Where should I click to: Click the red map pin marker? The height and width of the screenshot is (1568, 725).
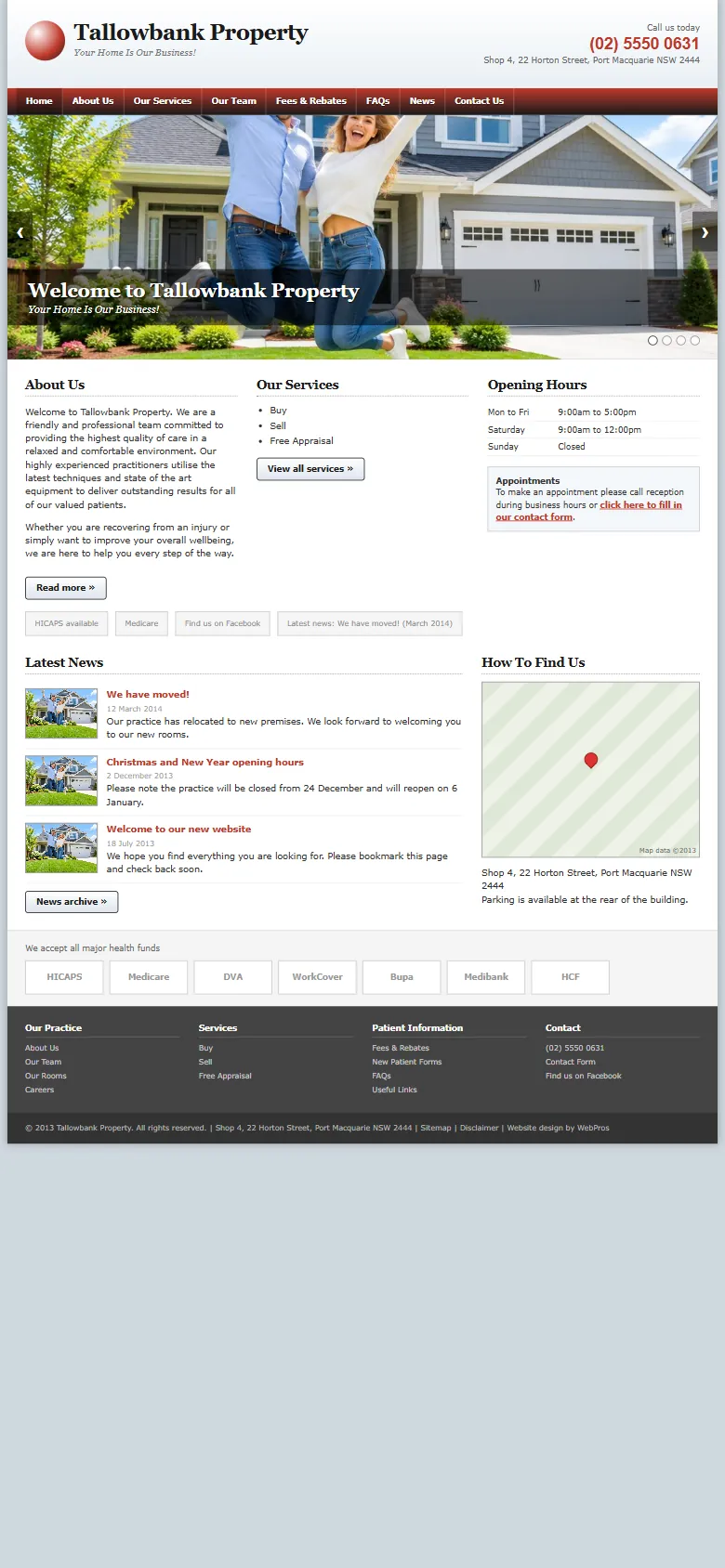[x=590, y=760]
